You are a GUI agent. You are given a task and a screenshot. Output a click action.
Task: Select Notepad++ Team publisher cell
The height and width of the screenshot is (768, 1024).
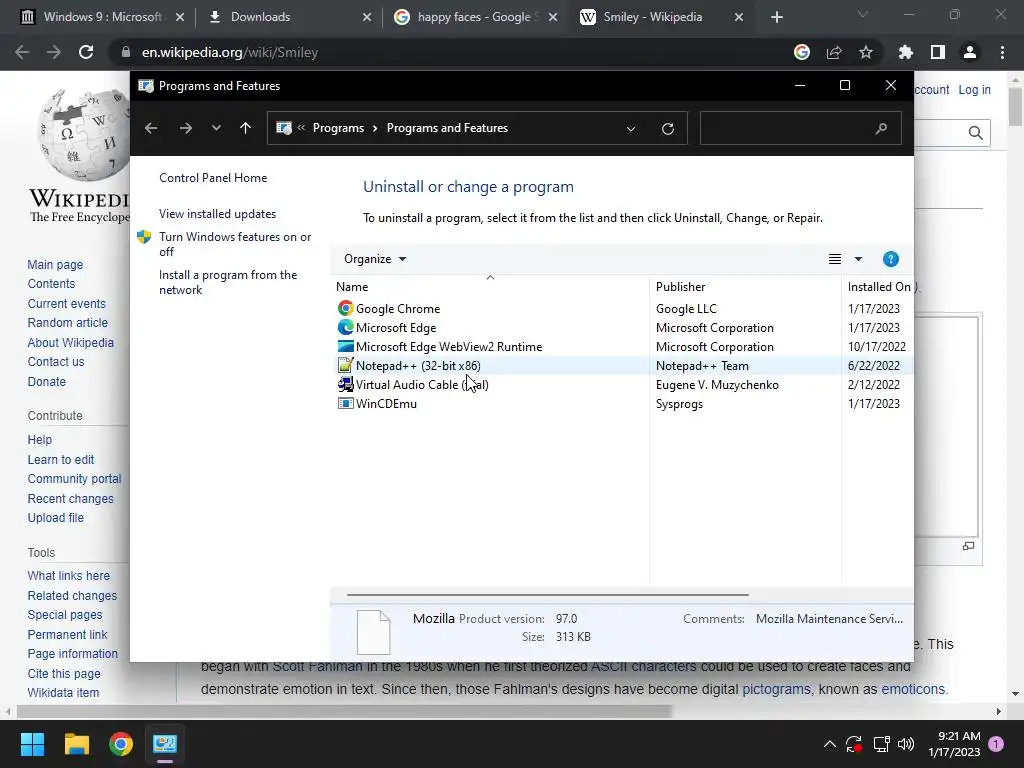(x=702, y=366)
